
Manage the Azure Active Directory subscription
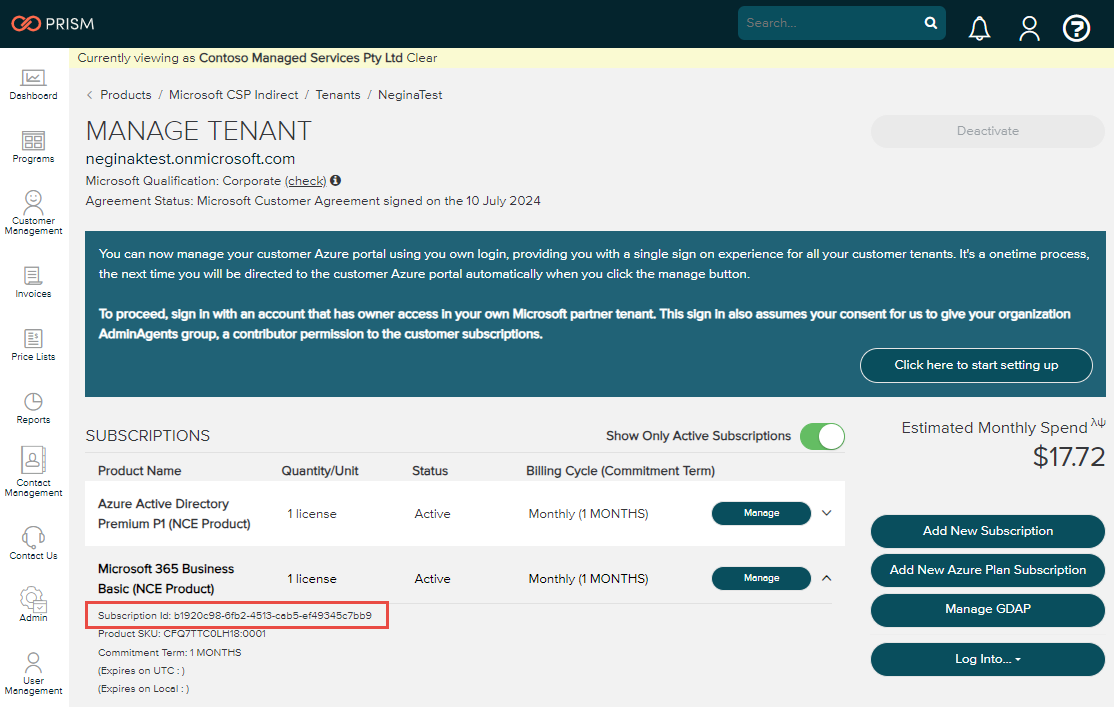click(762, 513)
